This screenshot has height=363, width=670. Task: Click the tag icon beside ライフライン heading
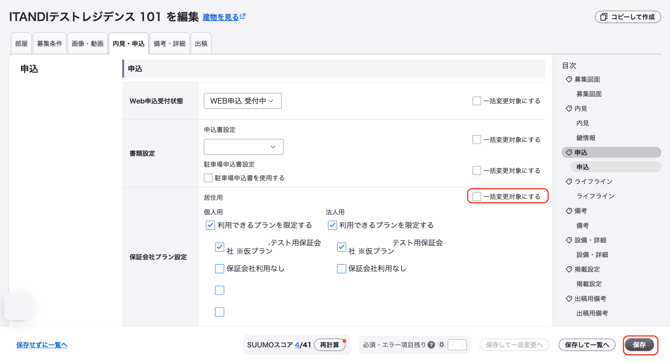tap(569, 182)
